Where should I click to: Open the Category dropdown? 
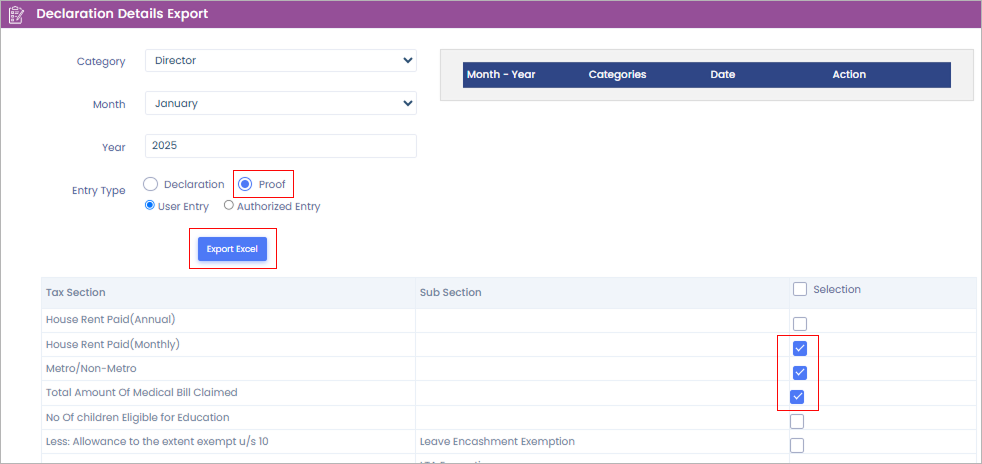pos(280,61)
